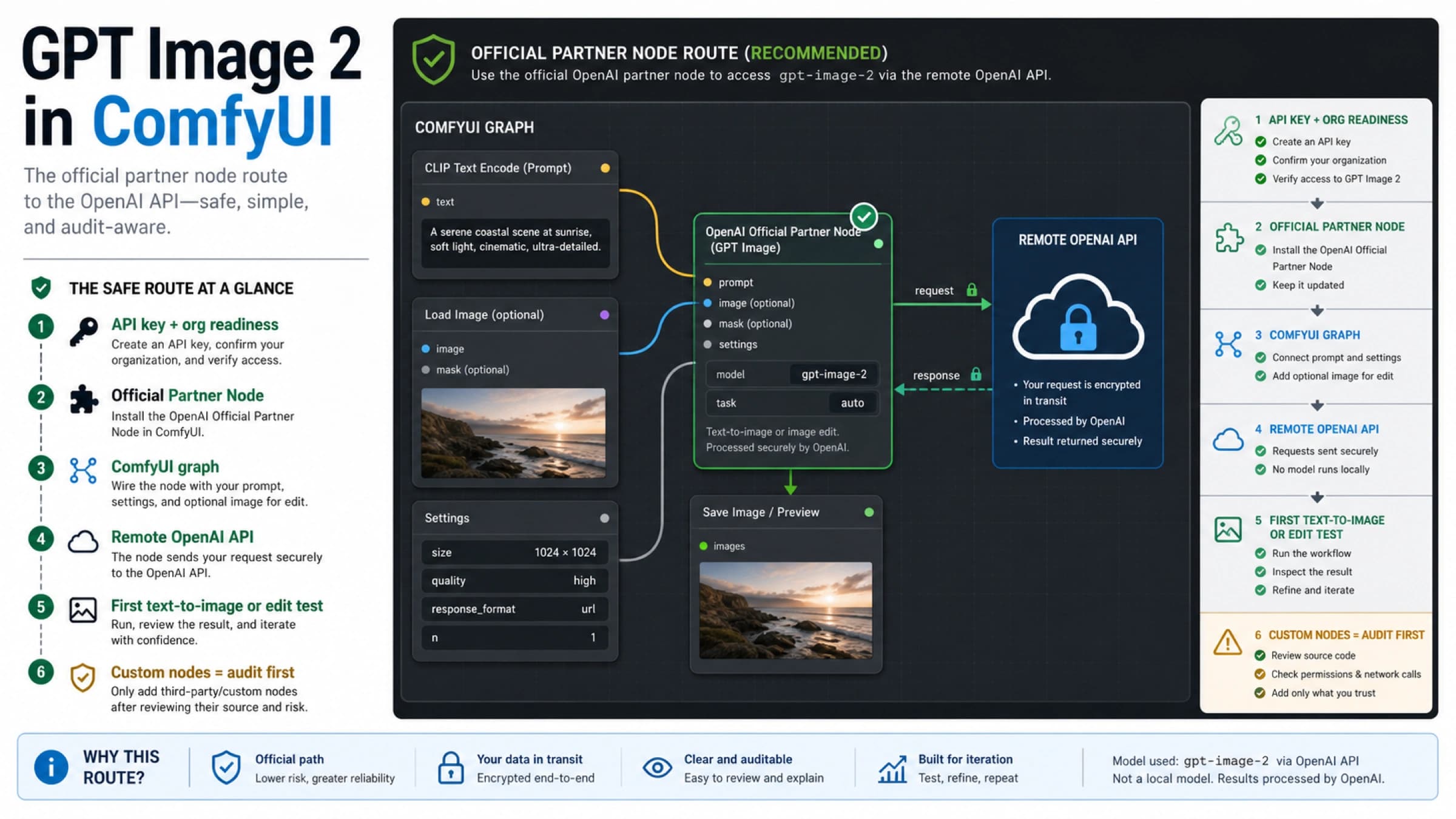The height and width of the screenshot is (819, 1456).
Task: Click 'Lower risk, greater reliability' text
Action: pyautogui.click(x=325, y=778)
